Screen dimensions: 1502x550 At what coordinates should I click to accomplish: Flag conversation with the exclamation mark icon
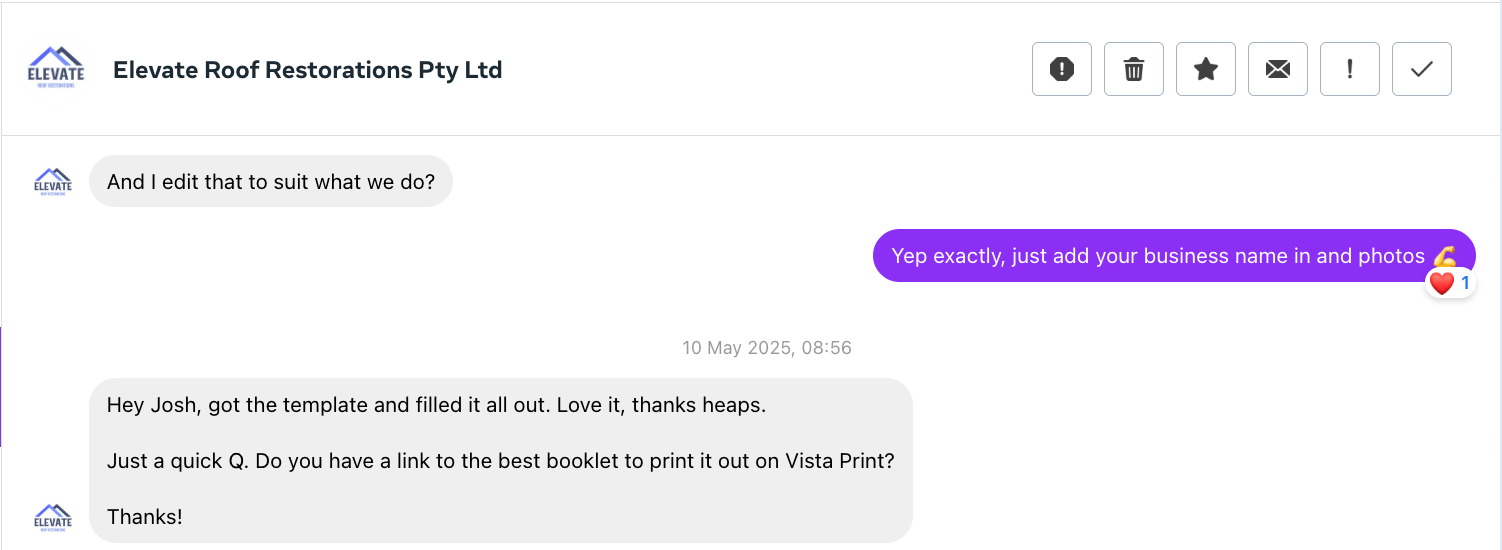point(1350,69)
